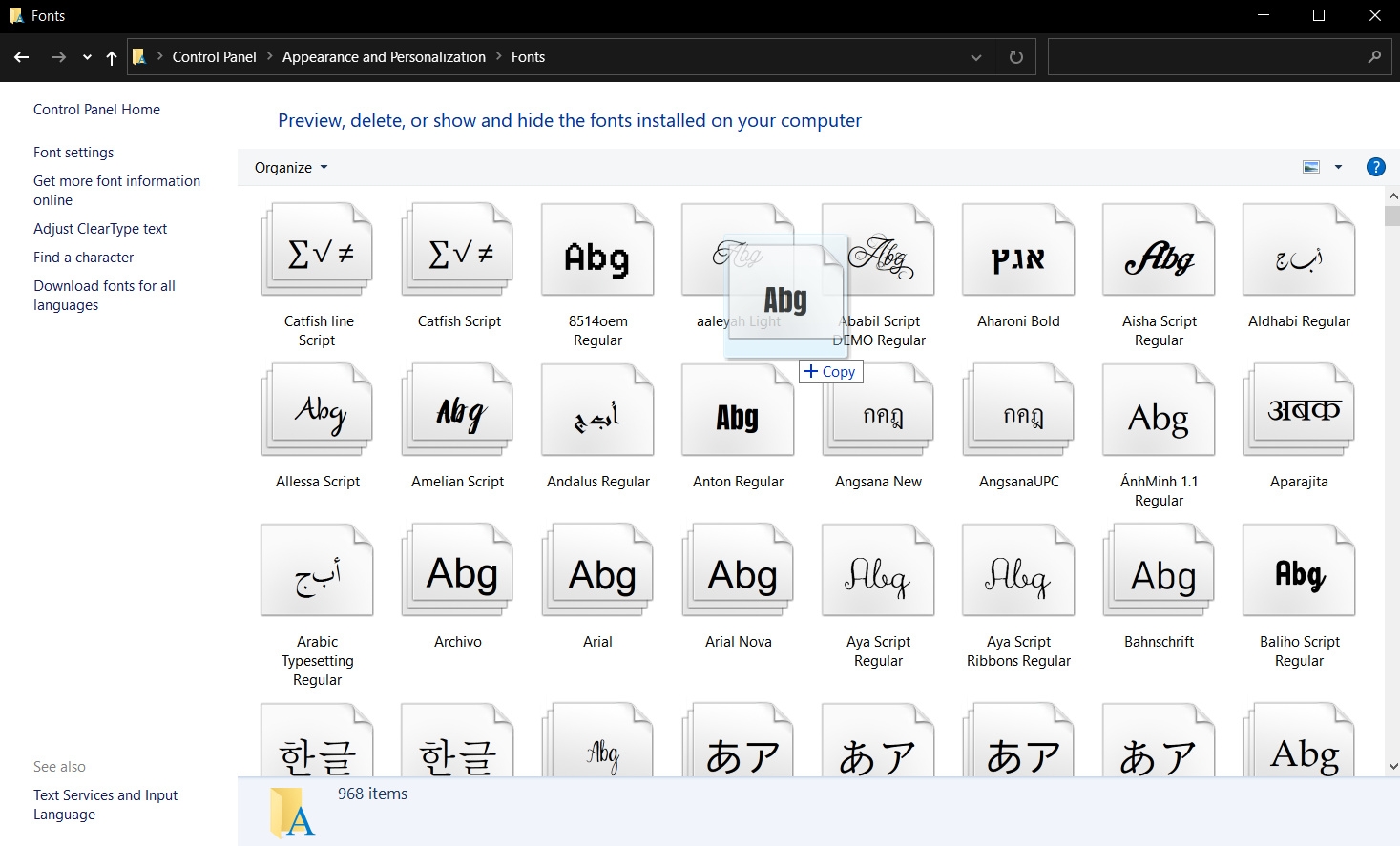Click Download fonts for all languages
Screen dimensions: 1400x846
[x=104, y=295]
